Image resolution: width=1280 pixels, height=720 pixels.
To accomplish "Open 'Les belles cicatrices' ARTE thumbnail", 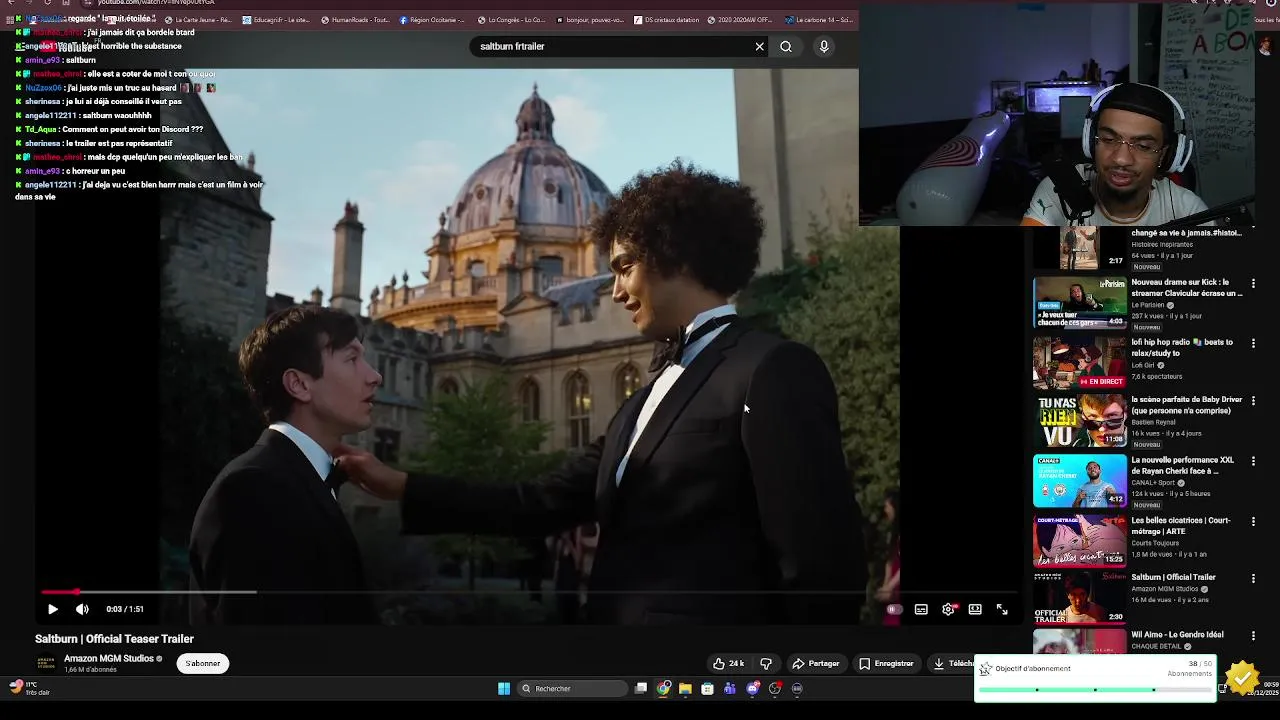I will (x=1079, y=541).
